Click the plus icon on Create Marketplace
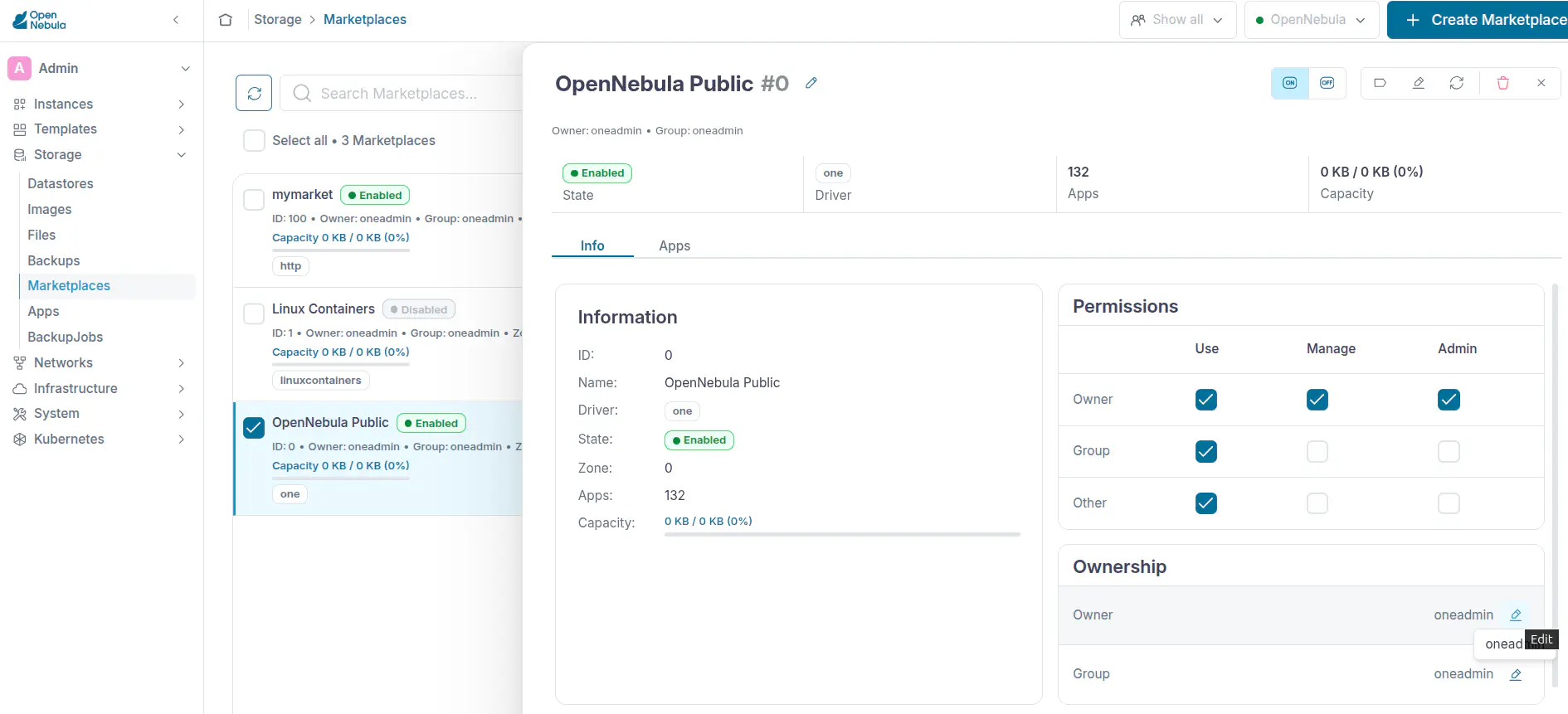This screenshot has width=1568, height=714. coord(1413,20)
